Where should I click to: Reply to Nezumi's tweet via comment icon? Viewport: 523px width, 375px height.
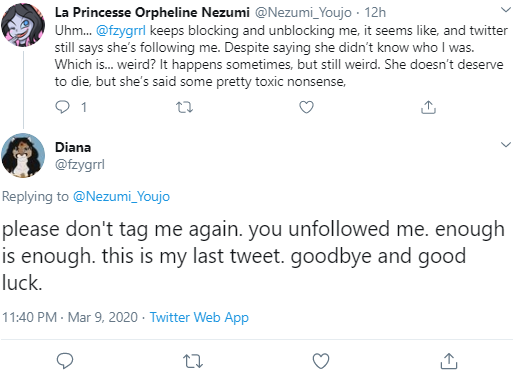tap(62, 107)
